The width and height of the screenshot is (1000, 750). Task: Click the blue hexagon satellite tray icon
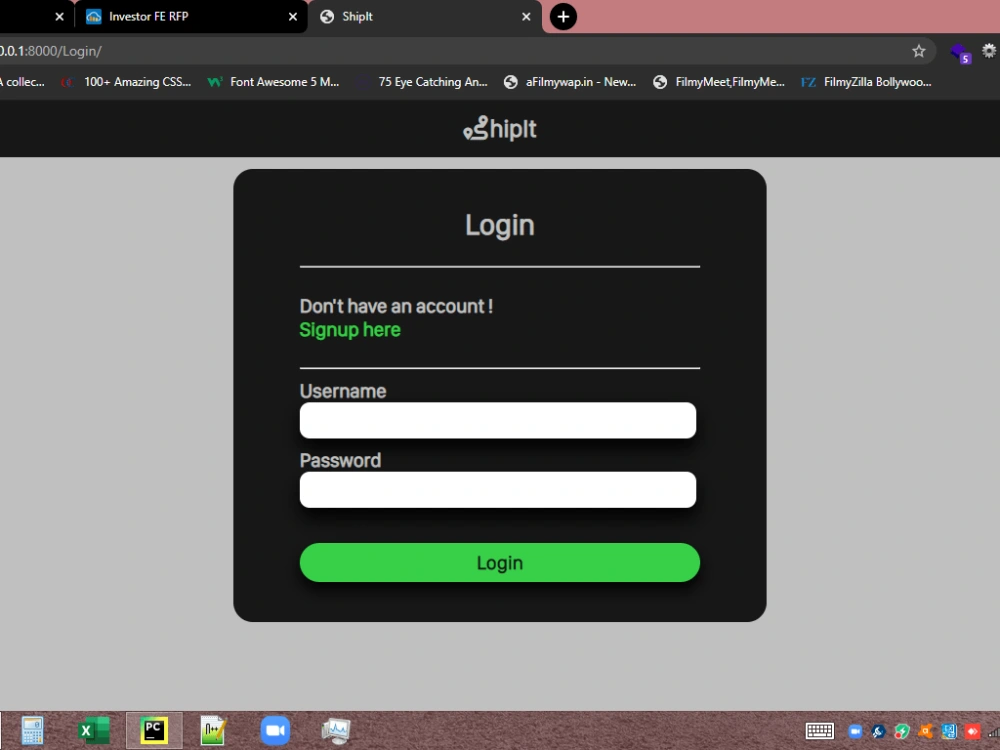click(878, 732)
